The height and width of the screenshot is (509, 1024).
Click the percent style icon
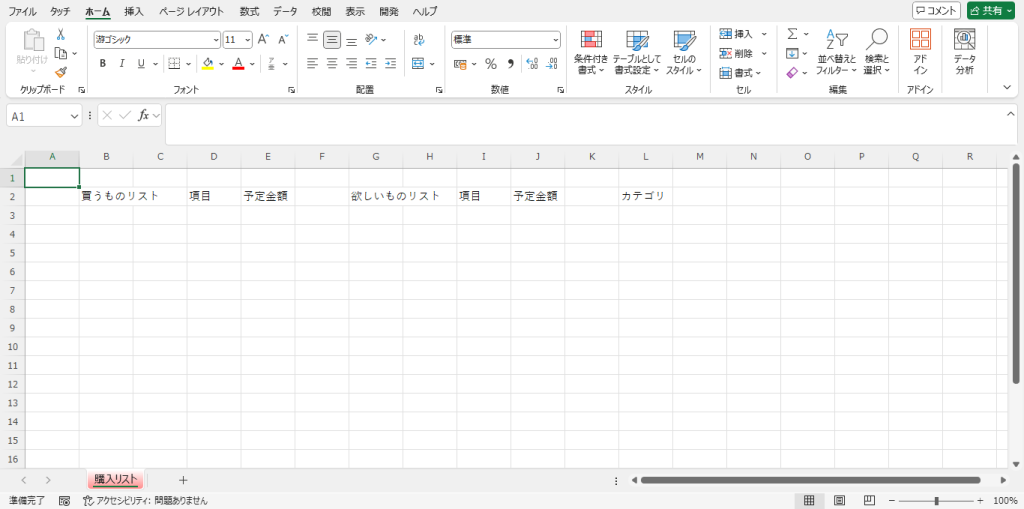[x=490, y=64]
